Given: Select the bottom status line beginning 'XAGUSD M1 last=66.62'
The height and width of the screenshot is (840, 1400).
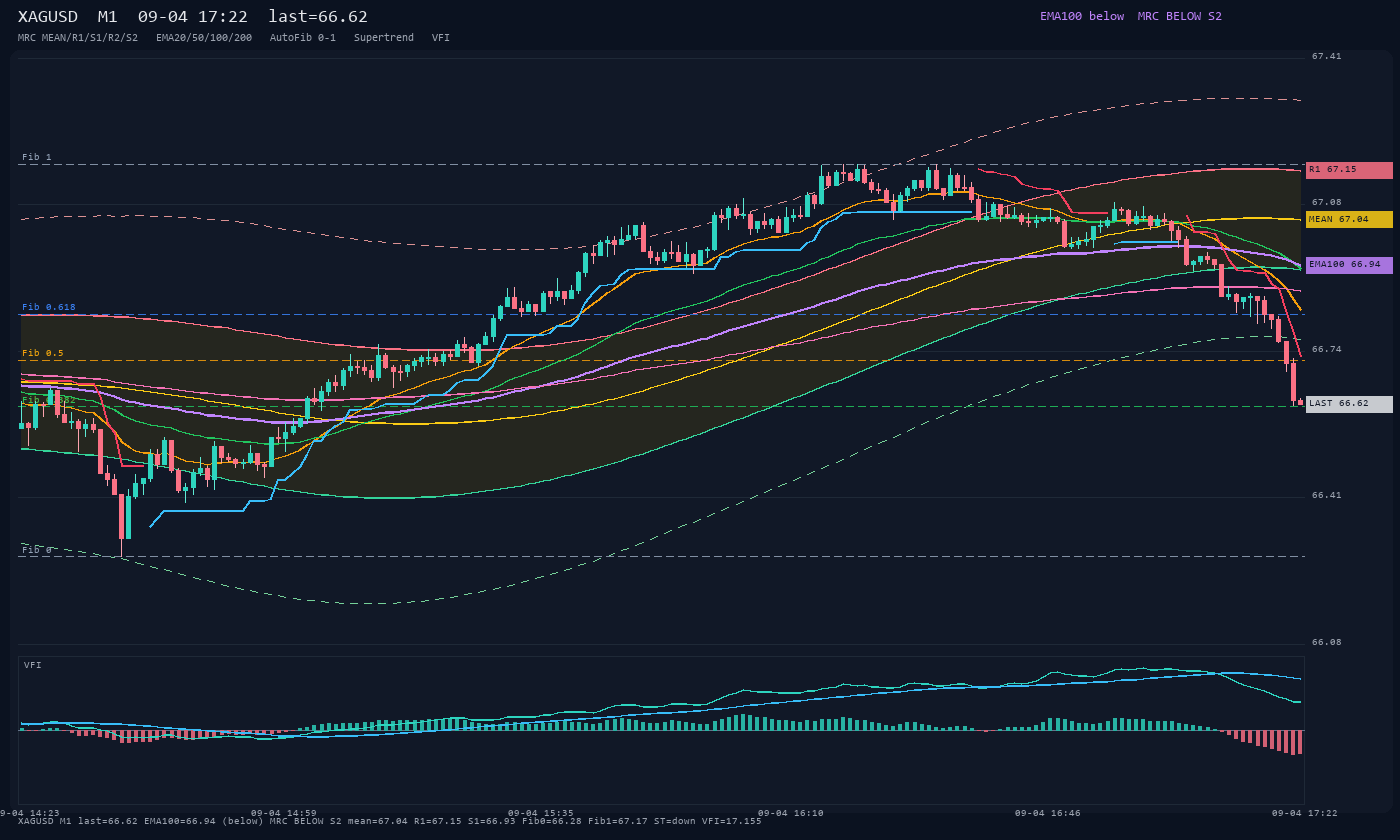Looking at the screenshot, I should tap(390, 821).
